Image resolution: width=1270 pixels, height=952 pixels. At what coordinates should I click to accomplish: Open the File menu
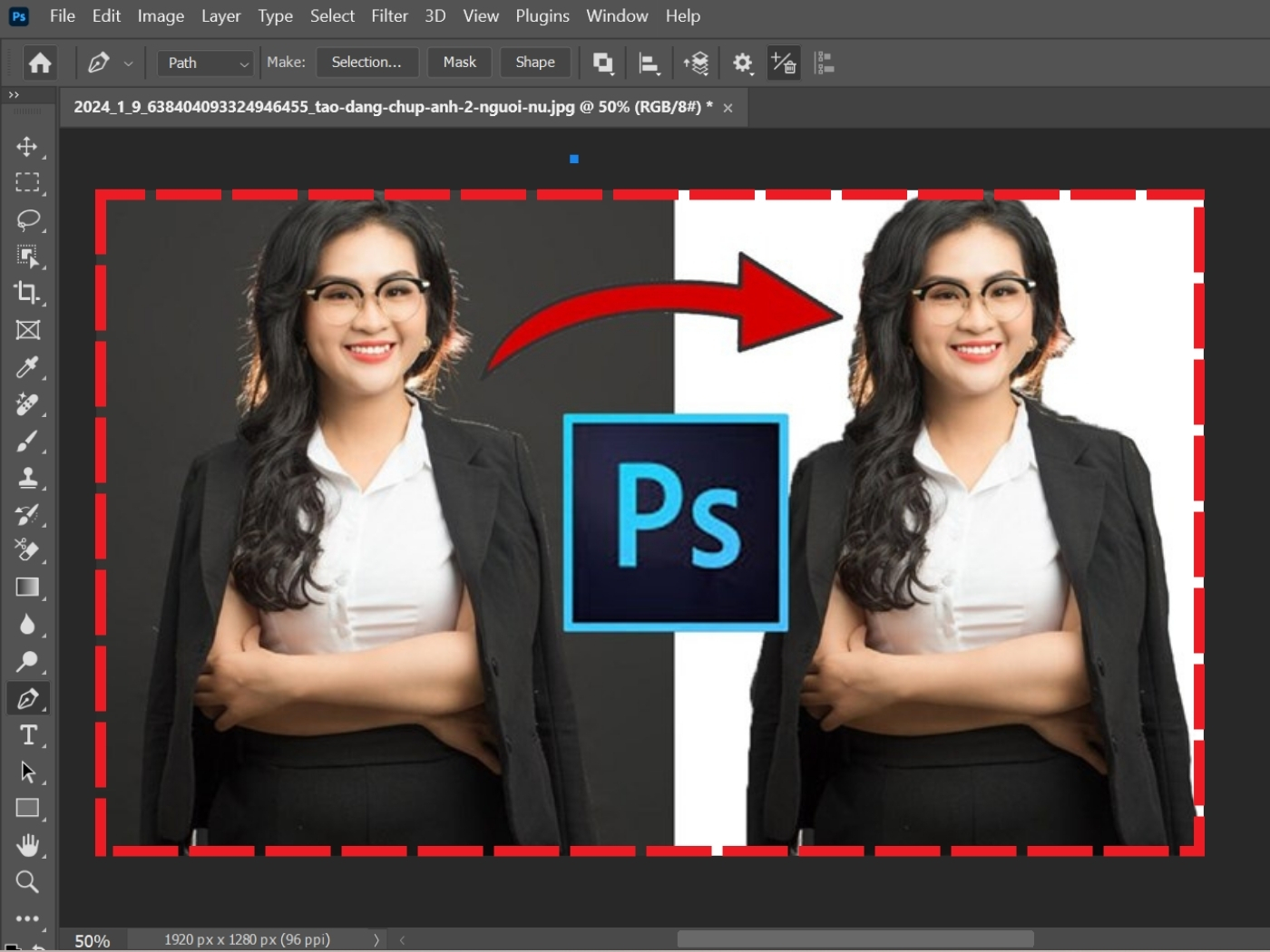point(63,16)
